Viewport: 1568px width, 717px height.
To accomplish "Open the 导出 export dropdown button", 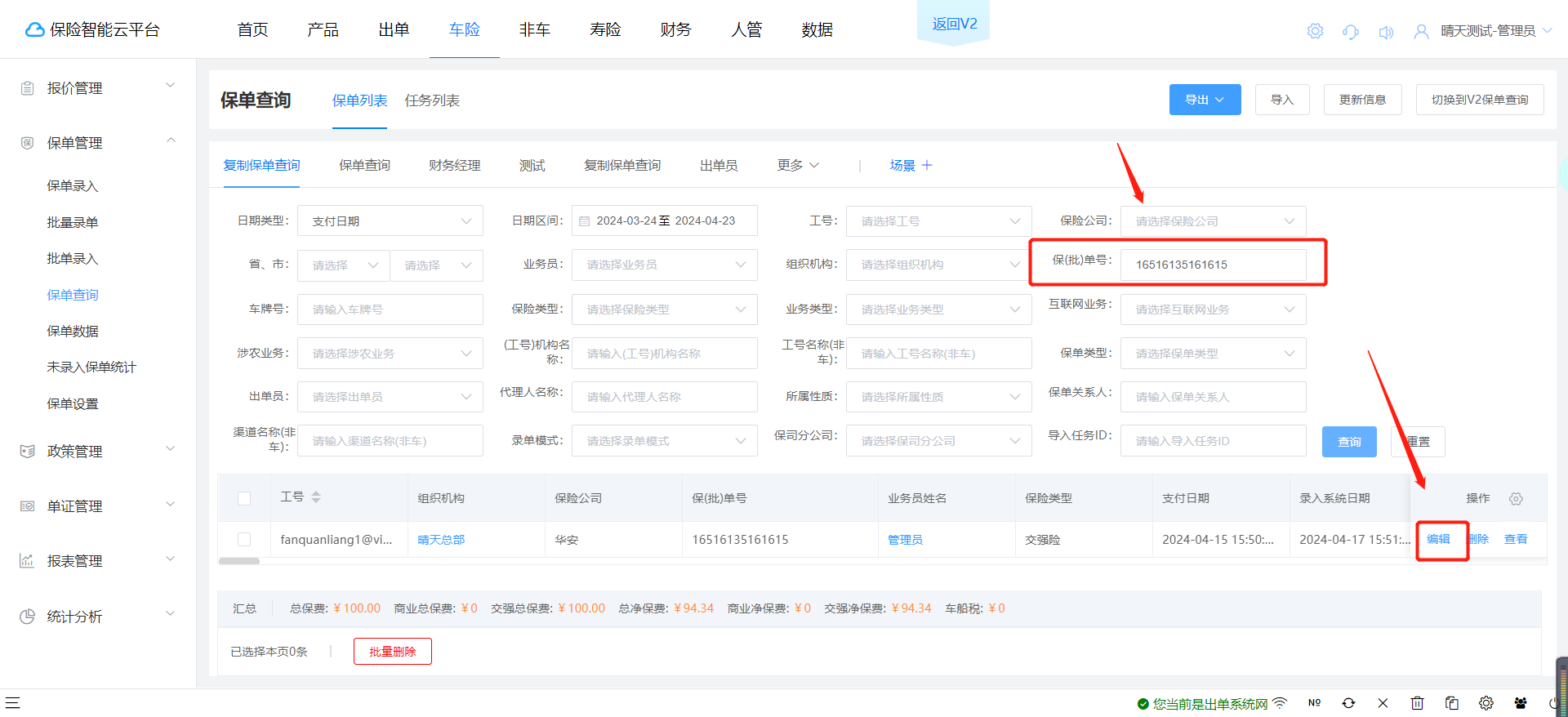I will tap(1205, 100).
